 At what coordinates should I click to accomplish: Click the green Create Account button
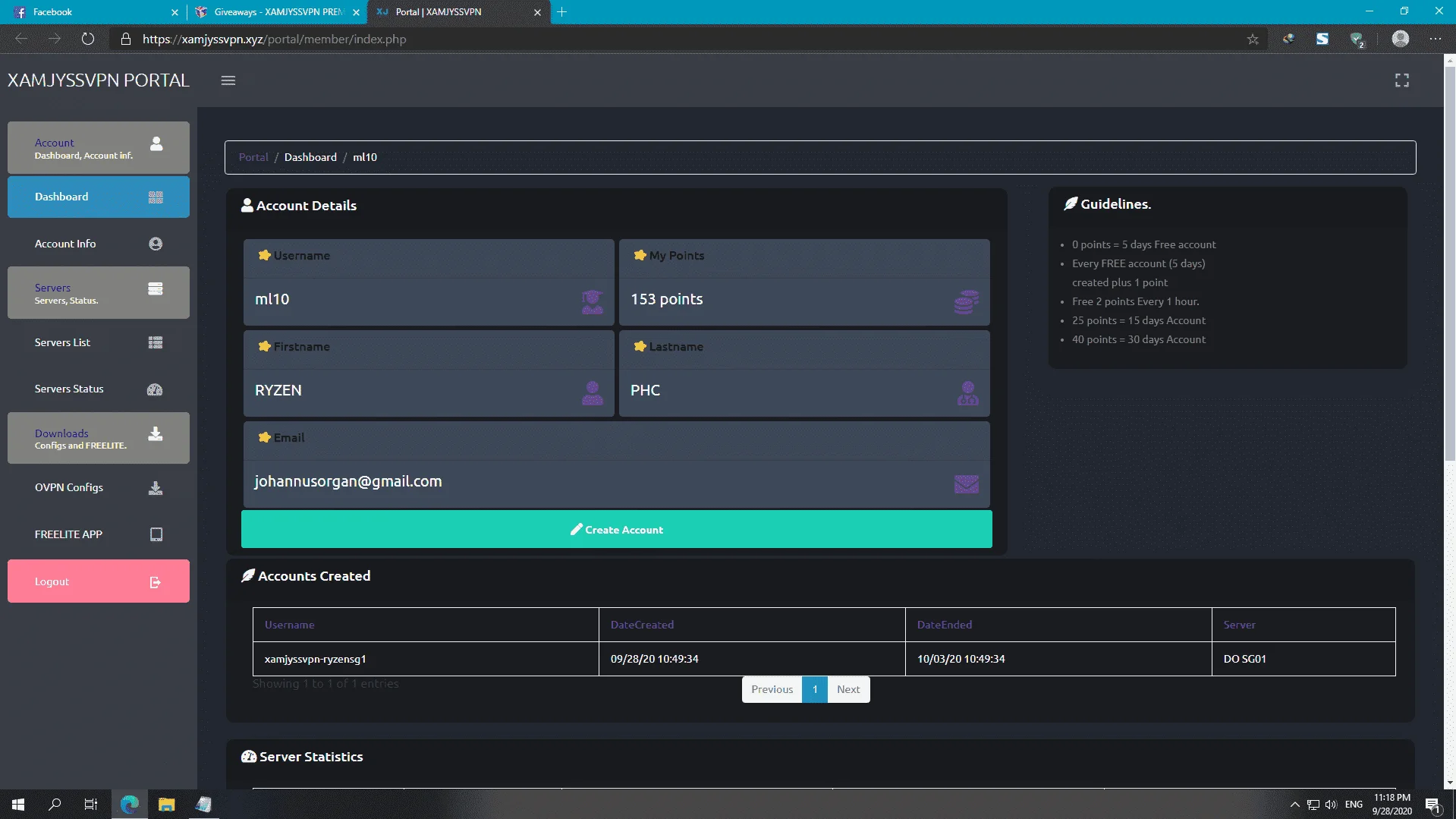click(616, 529)
